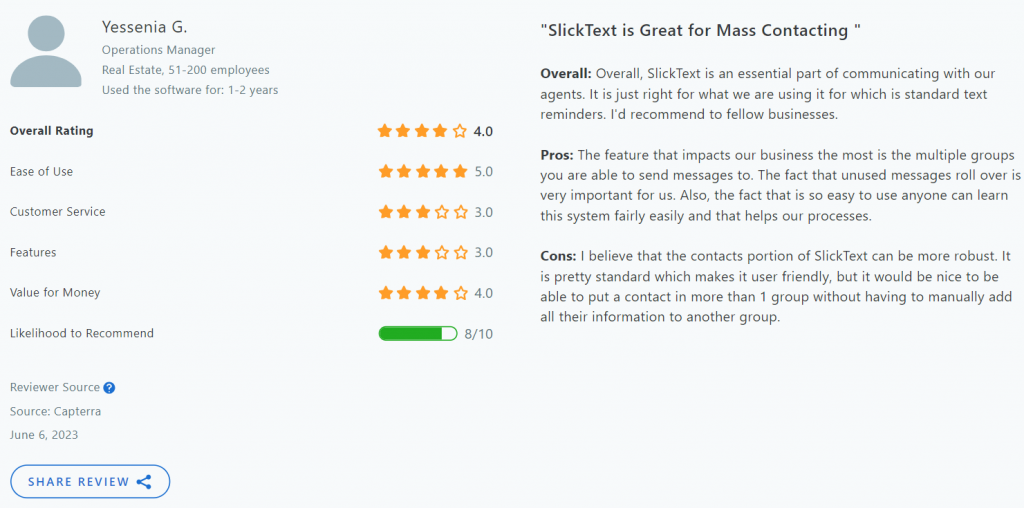Click the Pros section heading
This screenshot has width=1024, height=508.
tap(557, 156)
